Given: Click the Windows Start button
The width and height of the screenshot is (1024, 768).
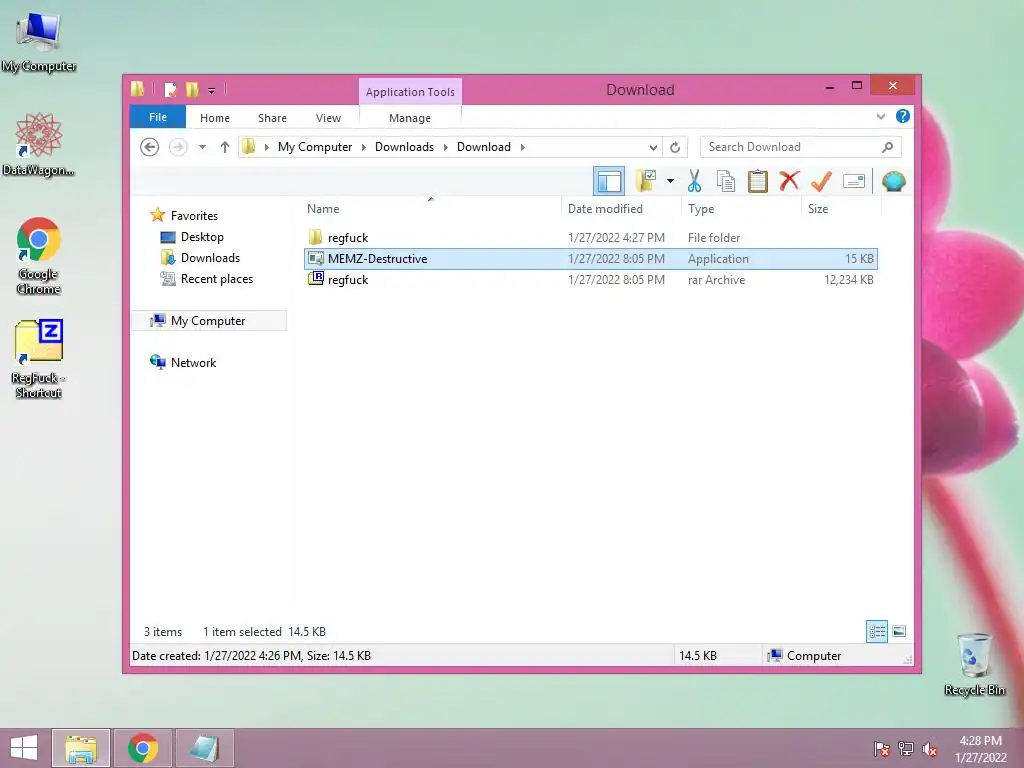Looking at the screenshot, I should click(x=24, y=748).
